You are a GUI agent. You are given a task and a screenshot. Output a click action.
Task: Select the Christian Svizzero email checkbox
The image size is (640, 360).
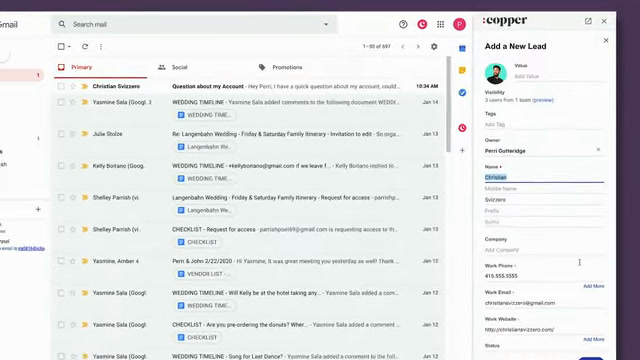click(61, 86)
